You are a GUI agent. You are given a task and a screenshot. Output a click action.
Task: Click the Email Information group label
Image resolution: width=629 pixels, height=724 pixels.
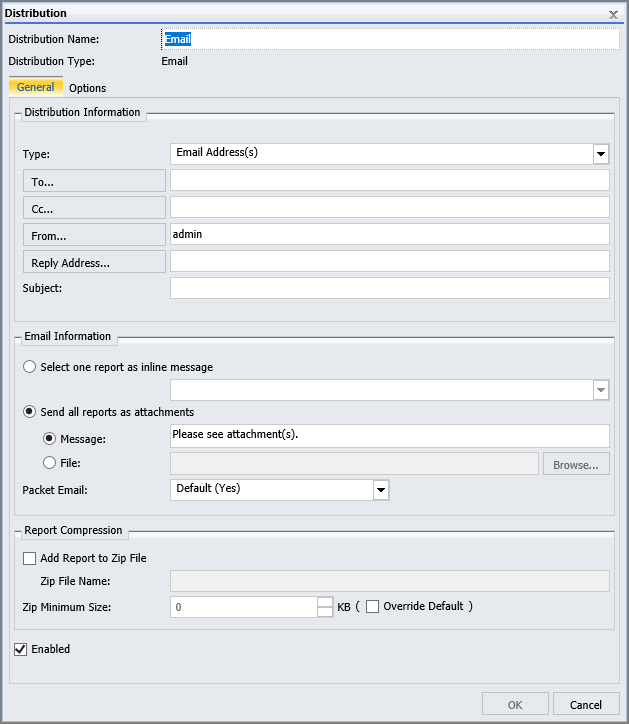[x=67, y=336]
